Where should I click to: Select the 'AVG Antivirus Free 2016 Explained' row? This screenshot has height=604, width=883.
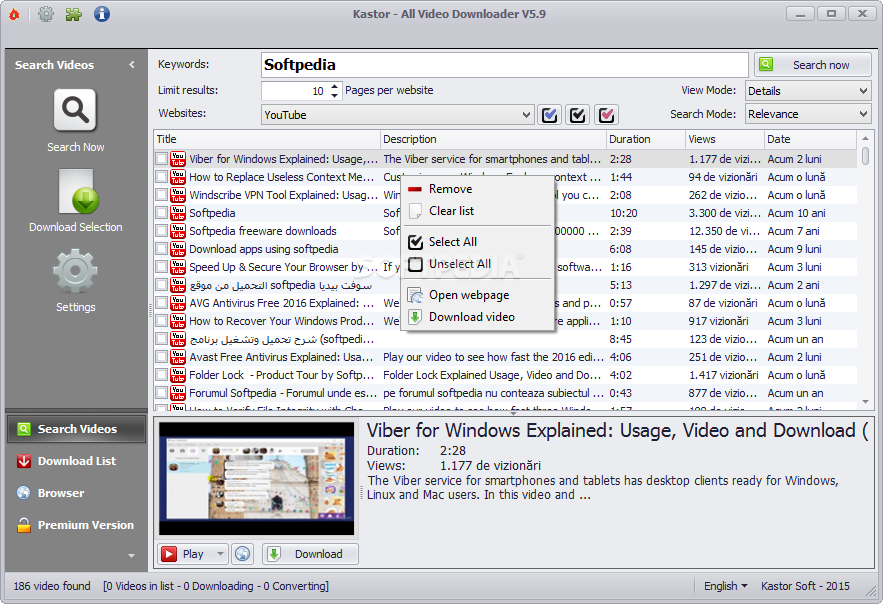tap(506, 303)
